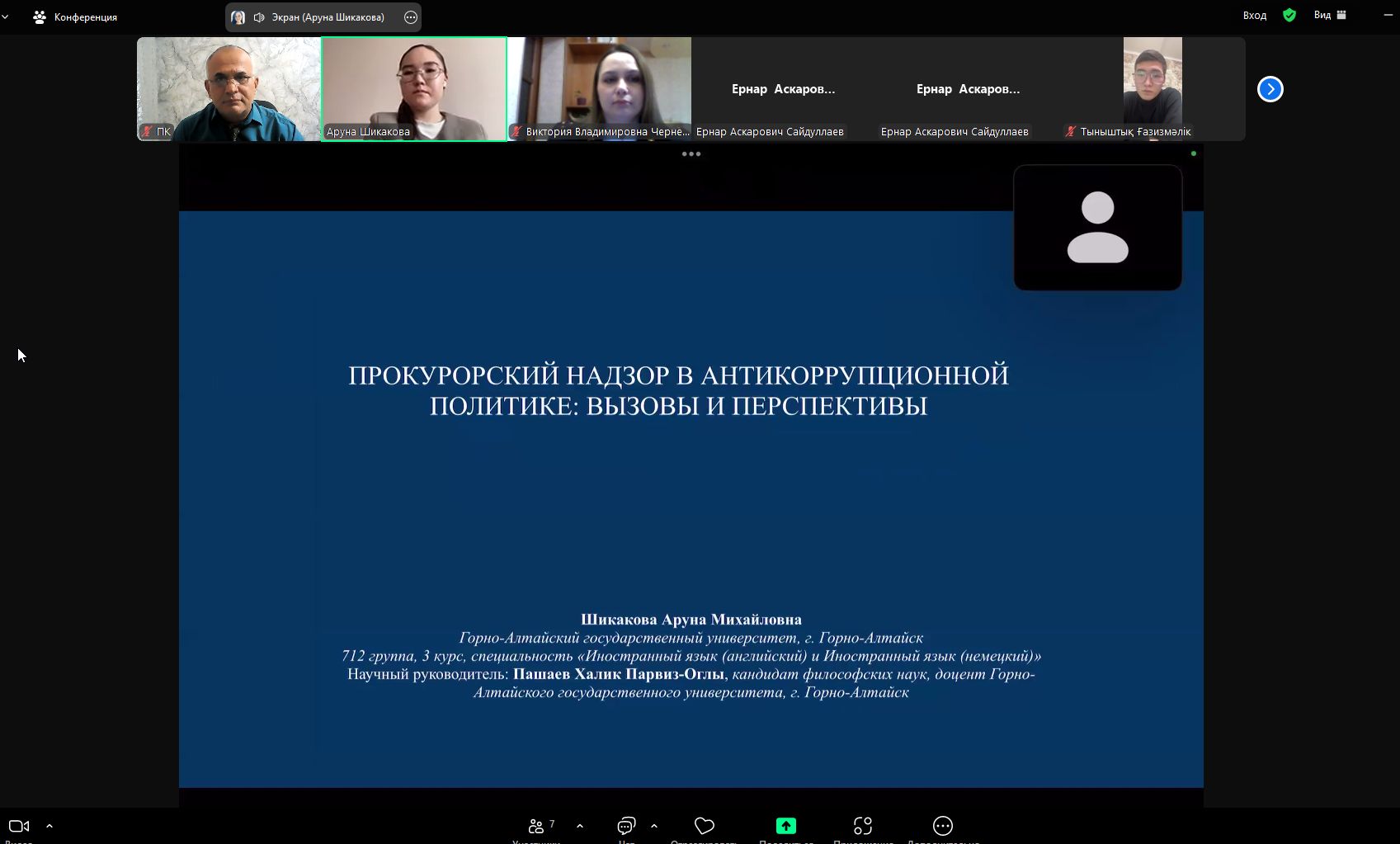Open the Конференция menu
Screen dimensions: 1400x844
coord(75,17)
